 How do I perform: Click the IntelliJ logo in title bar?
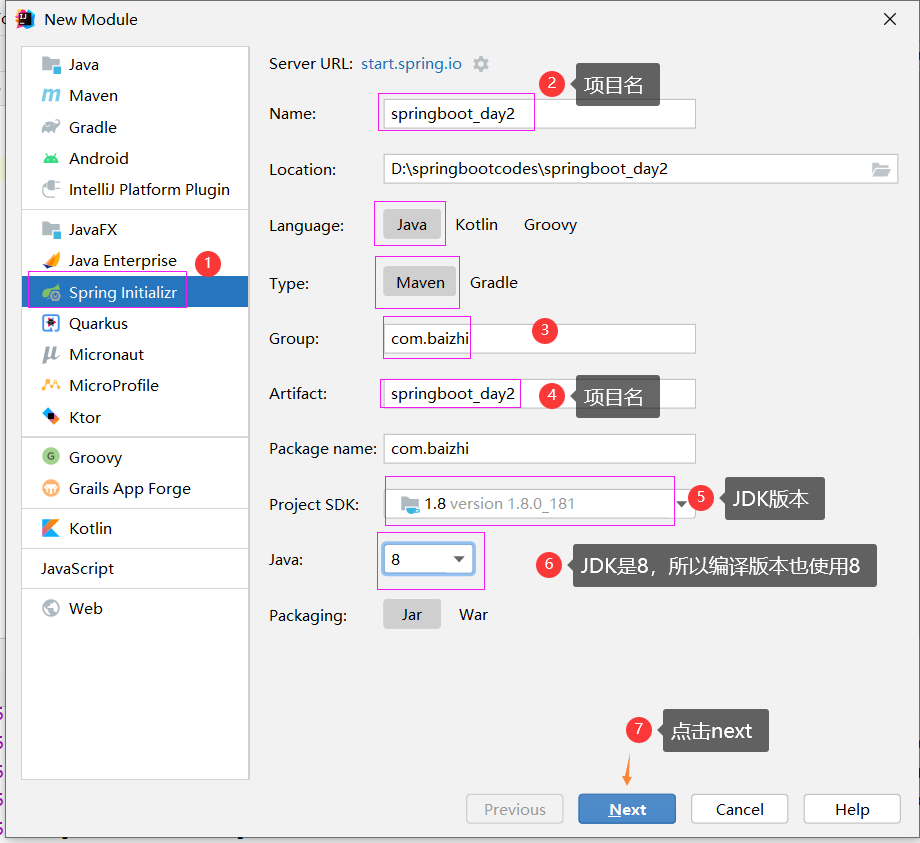(25, 19)
